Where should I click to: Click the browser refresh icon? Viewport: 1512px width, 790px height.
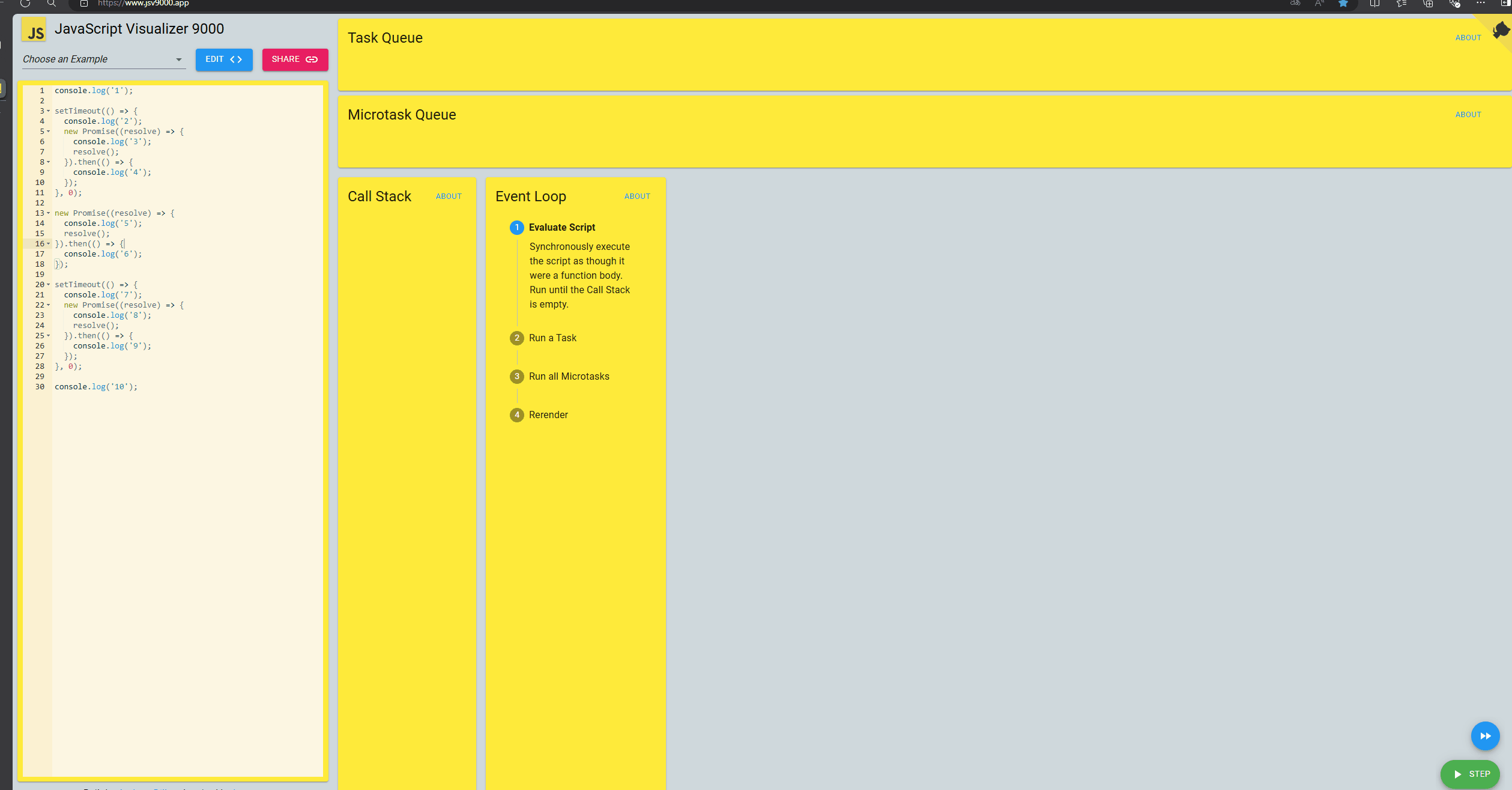click(25, 4)
